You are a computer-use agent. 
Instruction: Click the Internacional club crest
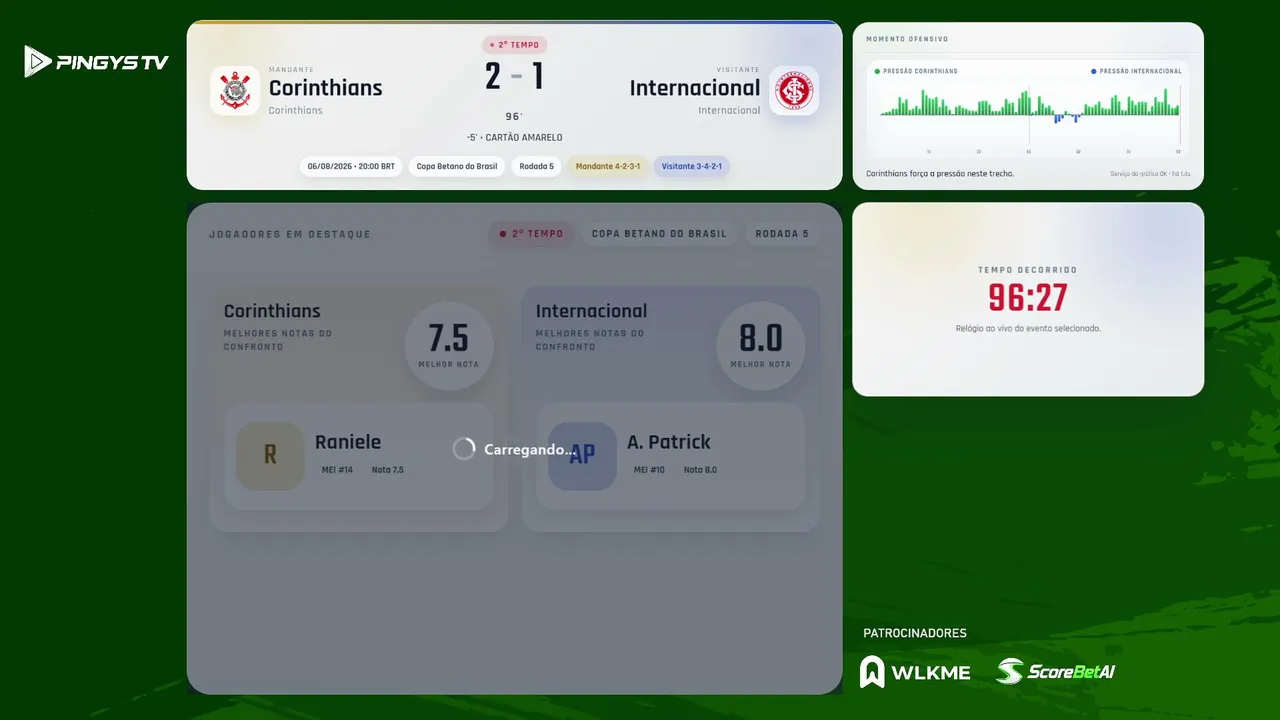coord(794,91)
